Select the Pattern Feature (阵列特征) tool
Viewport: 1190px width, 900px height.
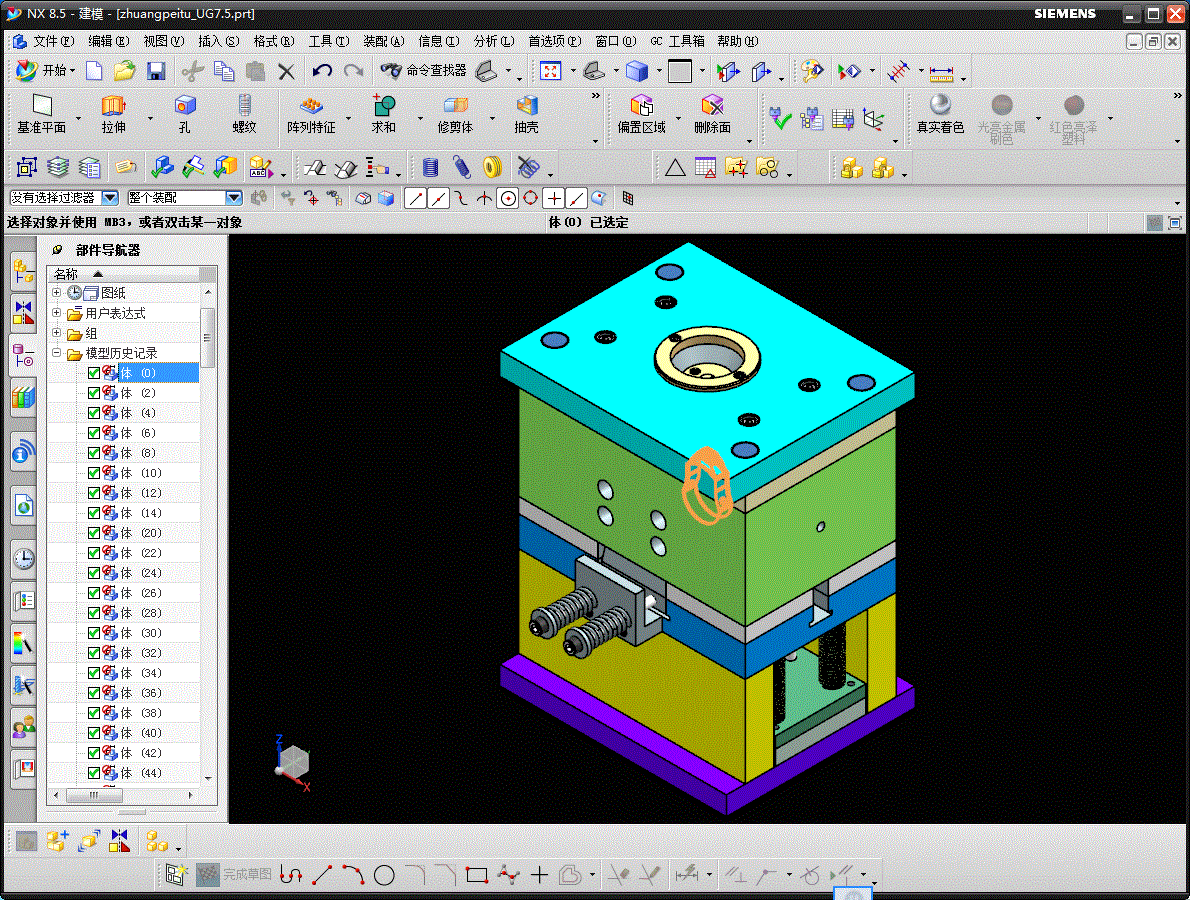point(311,115)
